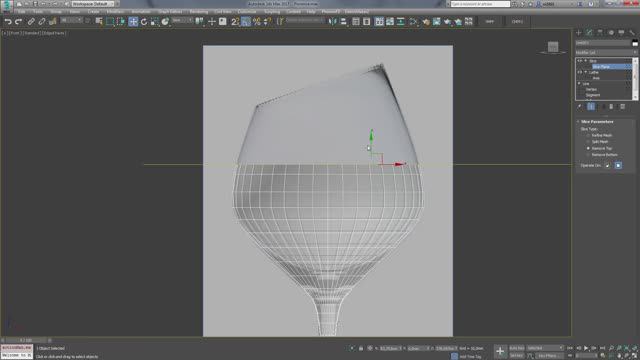Click the object color swatch
The width and height of the screenshot is (640, 360).
[635, 43]
